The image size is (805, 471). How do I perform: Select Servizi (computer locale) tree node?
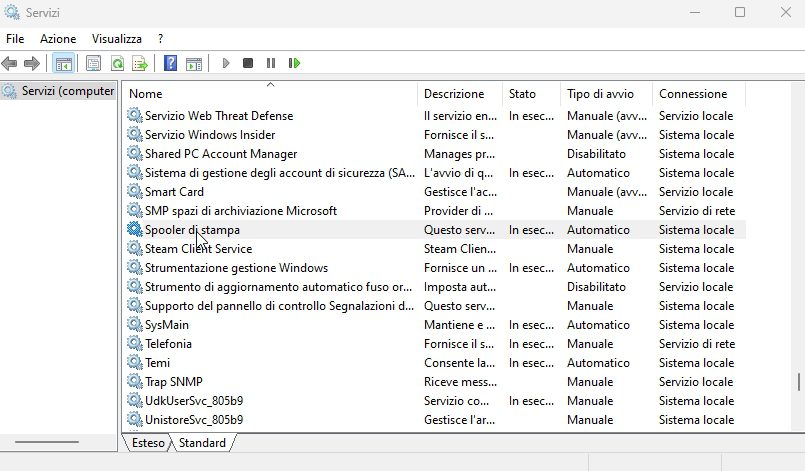point(59,91)
